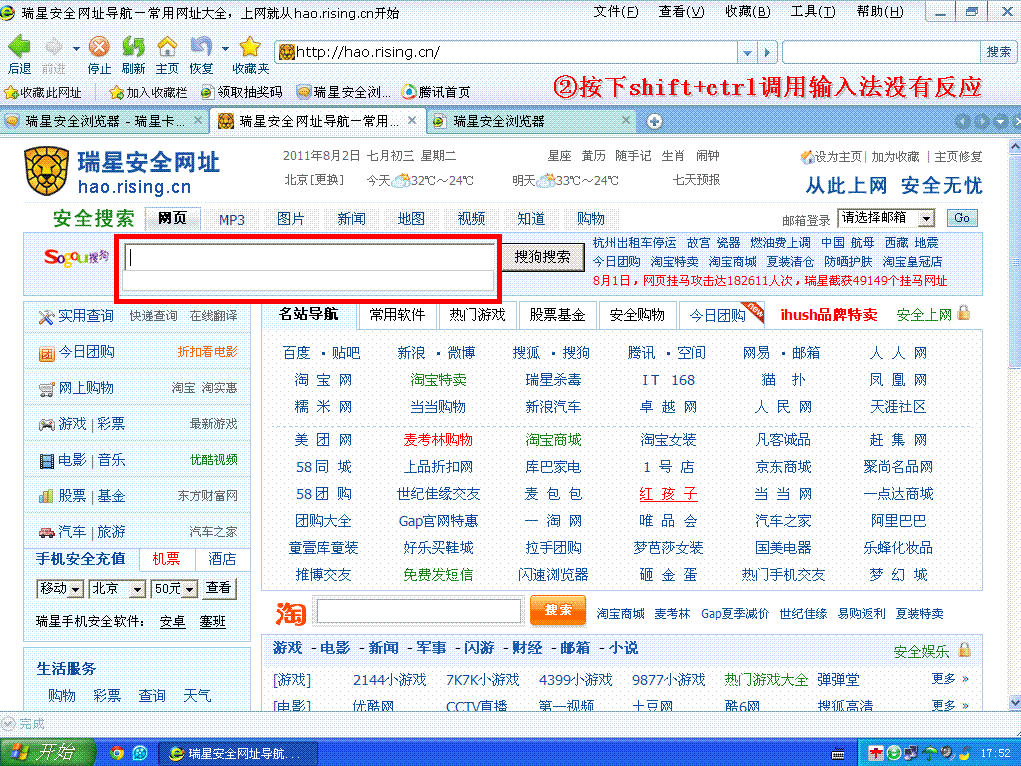Viewport: 1021px width, 766px height.
Task: Open the 收藏(B) menu
Action: [748, 12]
